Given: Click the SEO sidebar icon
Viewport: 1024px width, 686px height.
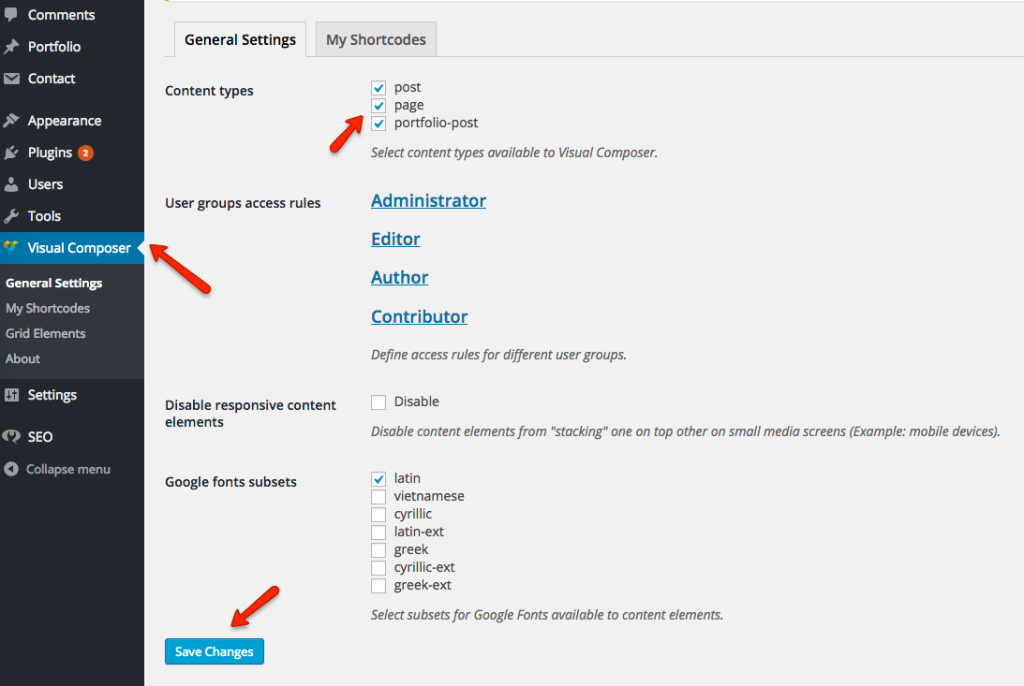Looking at the screenshot, I should point(11,436).
